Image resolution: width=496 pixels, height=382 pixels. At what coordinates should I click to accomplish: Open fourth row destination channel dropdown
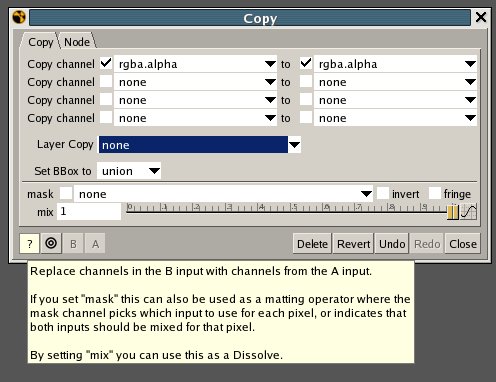pos(395,118)
